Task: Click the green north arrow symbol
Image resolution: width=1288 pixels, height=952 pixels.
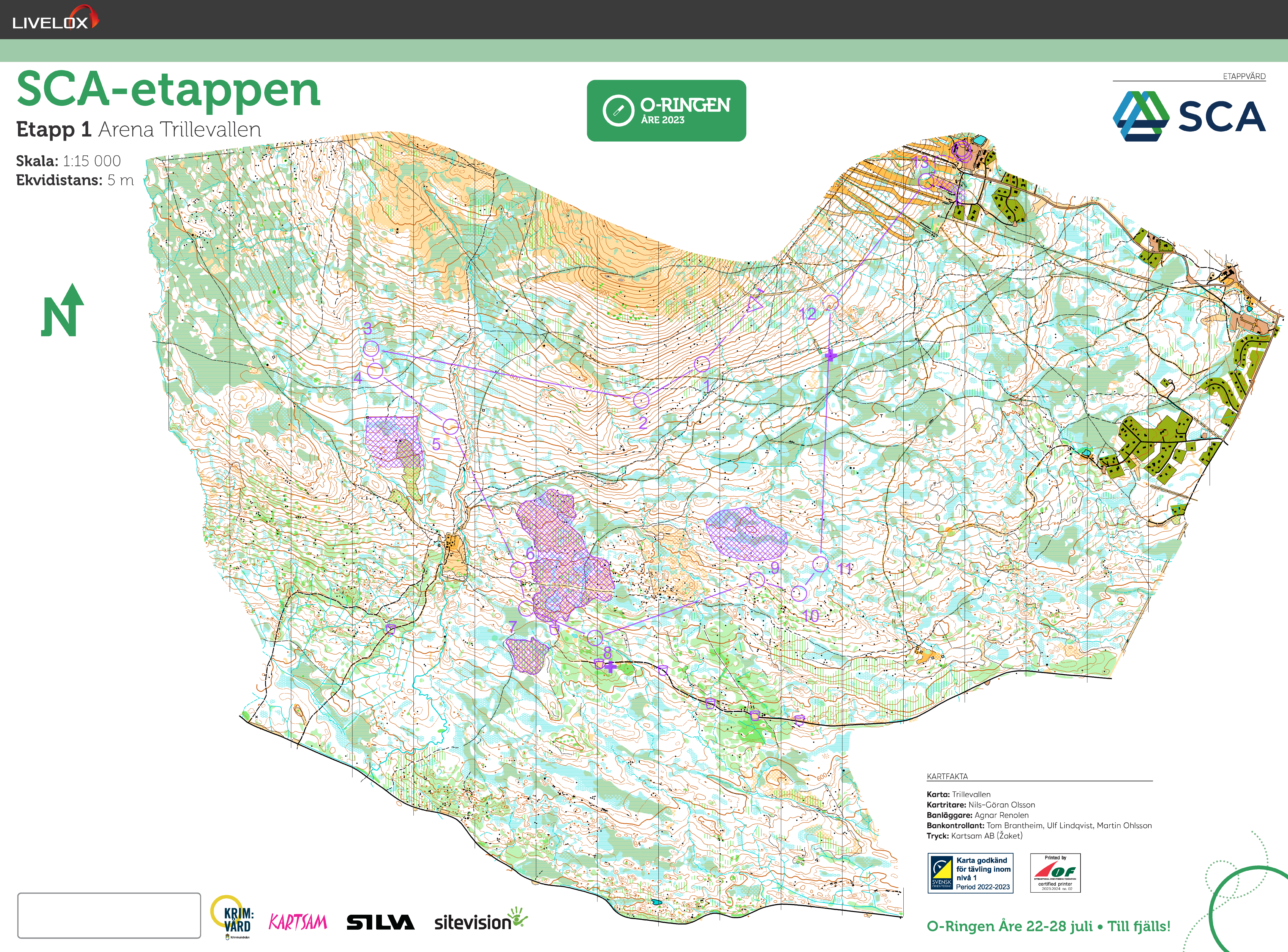Action: 63,310
